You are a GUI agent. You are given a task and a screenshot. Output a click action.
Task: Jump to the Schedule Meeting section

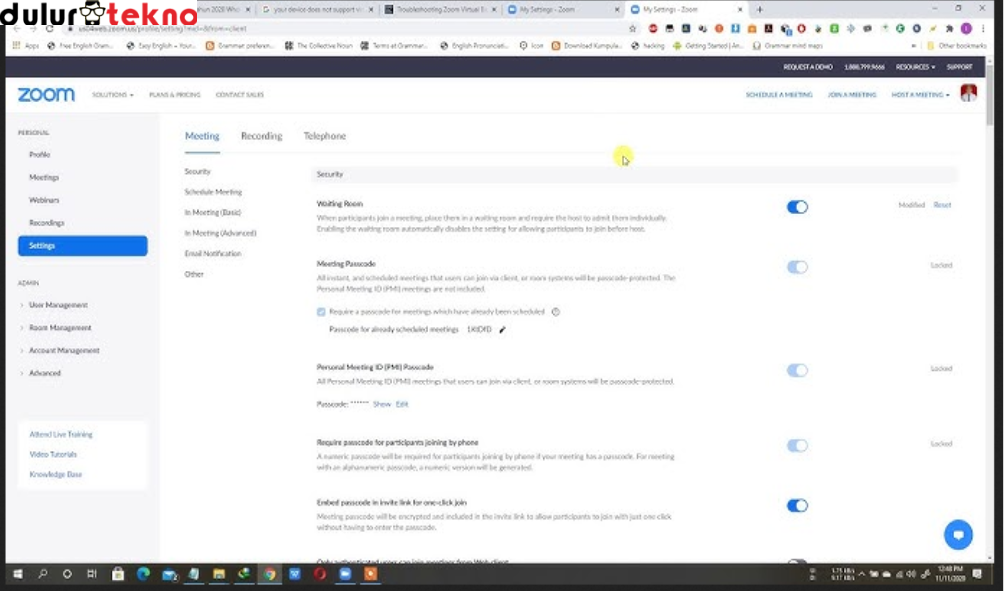point(213,192)
